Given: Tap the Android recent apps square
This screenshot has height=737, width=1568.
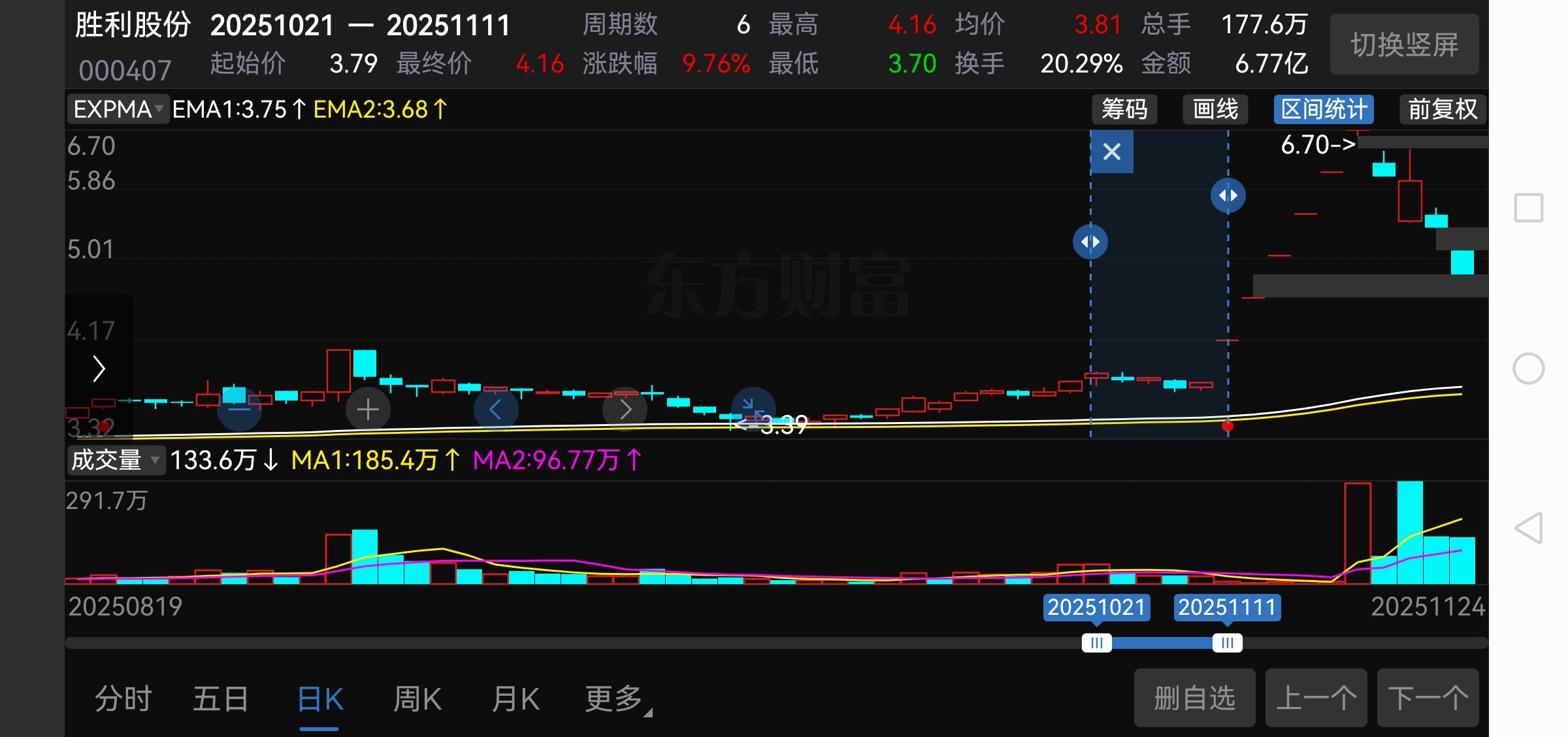Looking at the screenshot, I should point(1529,208).
